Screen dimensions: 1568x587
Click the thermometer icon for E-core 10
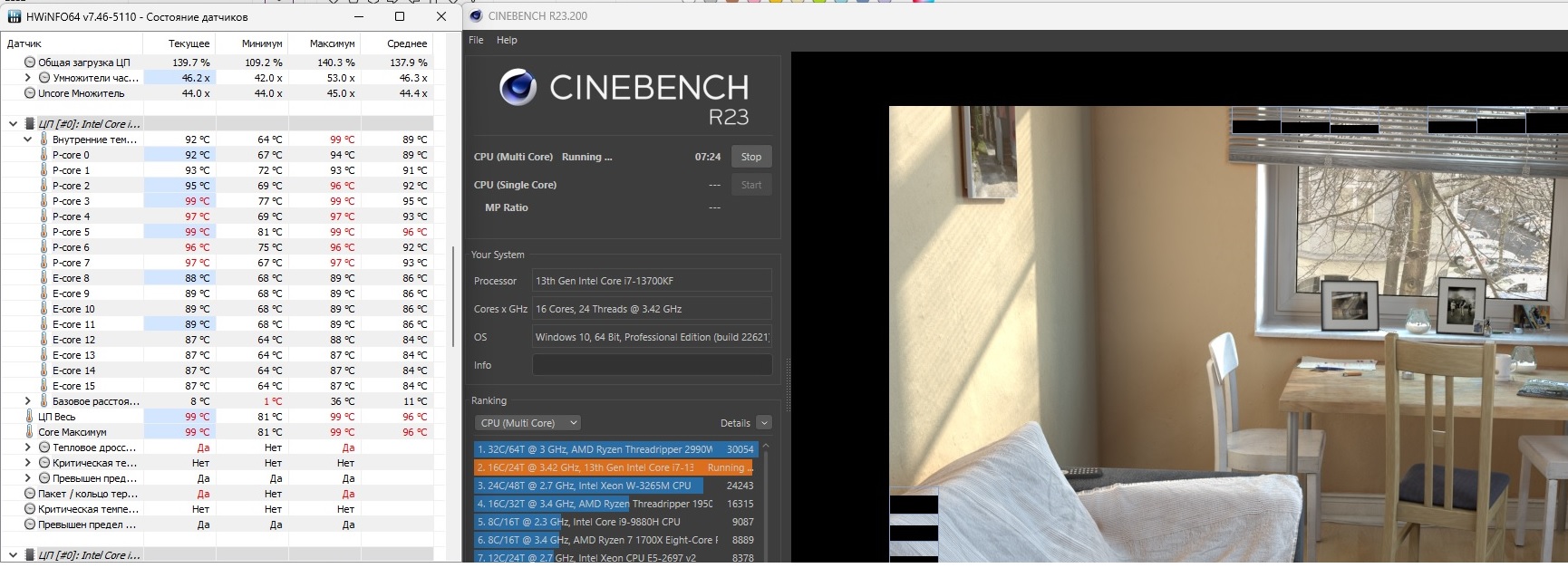pyautogui.click(x=44, y=309)
